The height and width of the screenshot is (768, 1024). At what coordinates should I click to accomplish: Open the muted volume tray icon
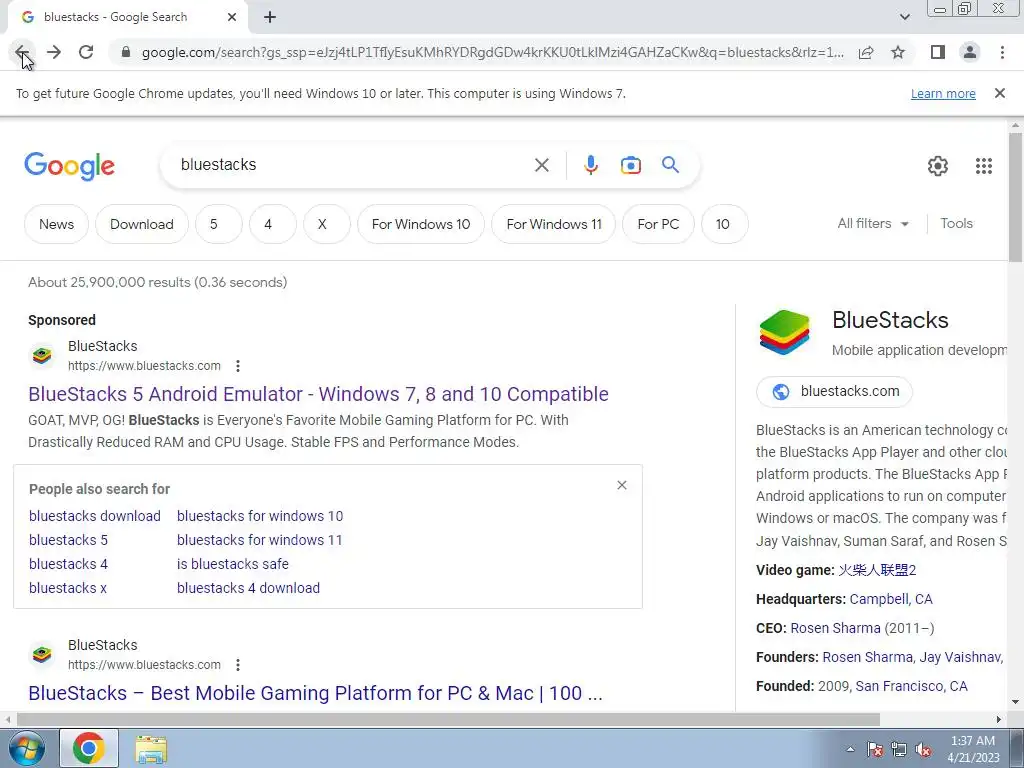click(923, 750)
